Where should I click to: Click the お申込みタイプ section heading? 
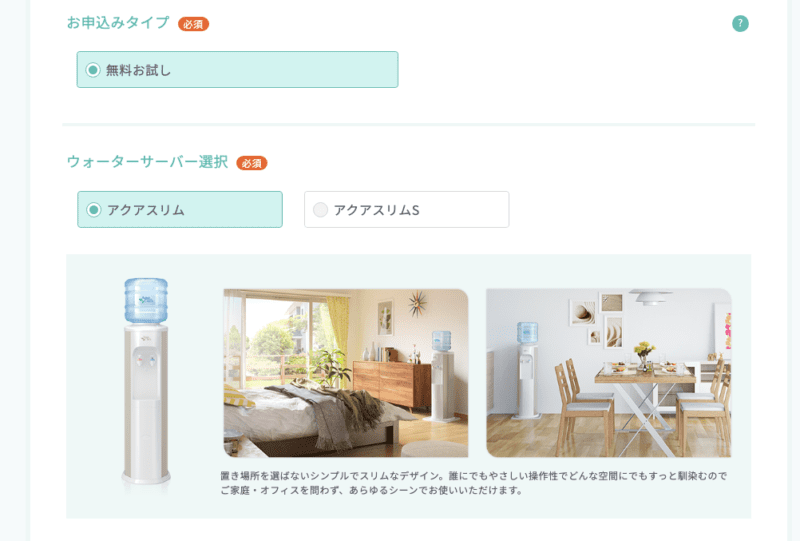118,23
